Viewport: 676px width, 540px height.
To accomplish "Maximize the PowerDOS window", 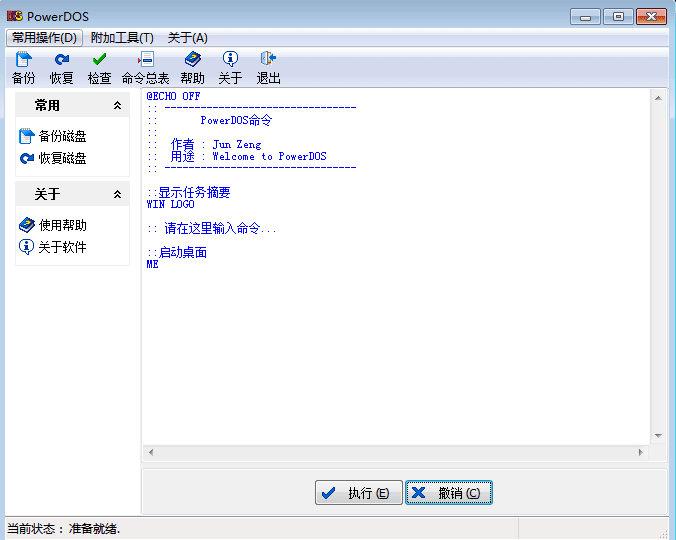I will tap(618, 17).
